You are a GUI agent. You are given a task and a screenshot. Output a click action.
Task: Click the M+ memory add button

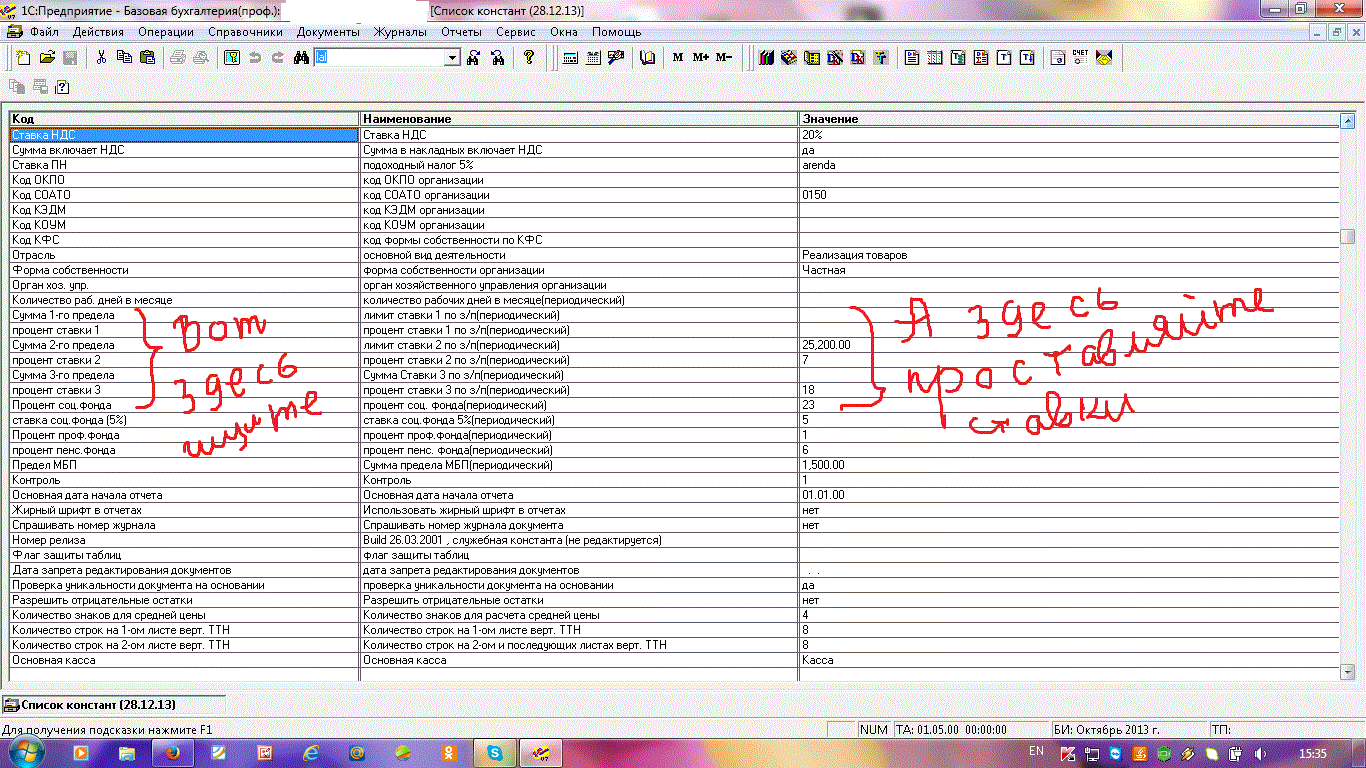701,57
